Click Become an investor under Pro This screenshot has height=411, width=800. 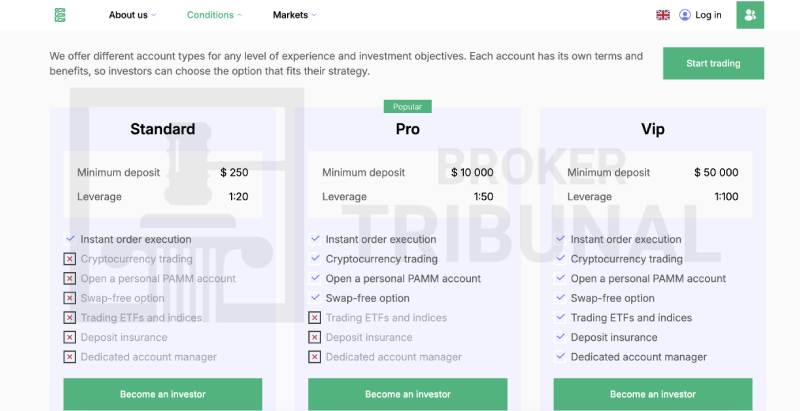408,394
